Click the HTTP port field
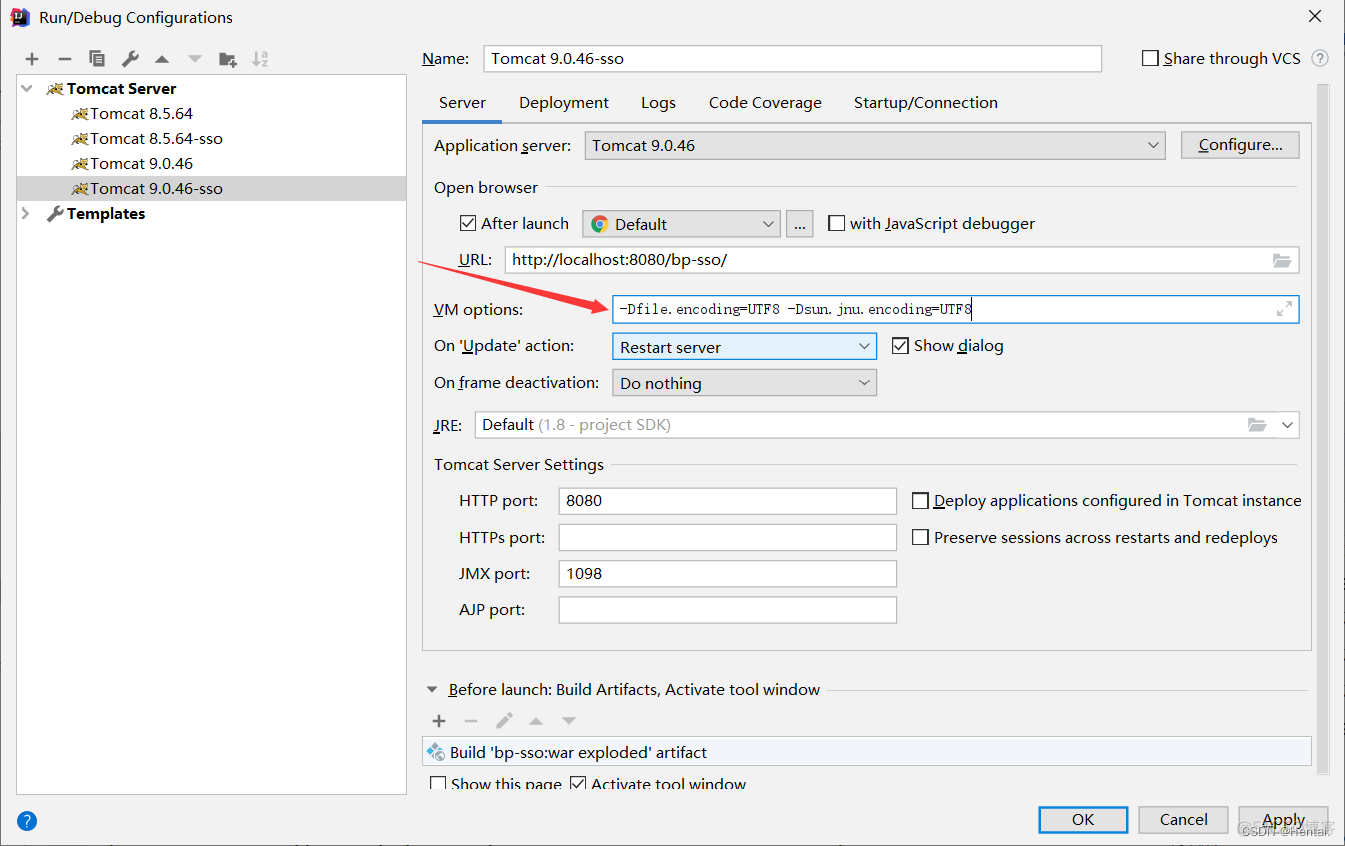The image size is (1345, 846). click(727, 501)
